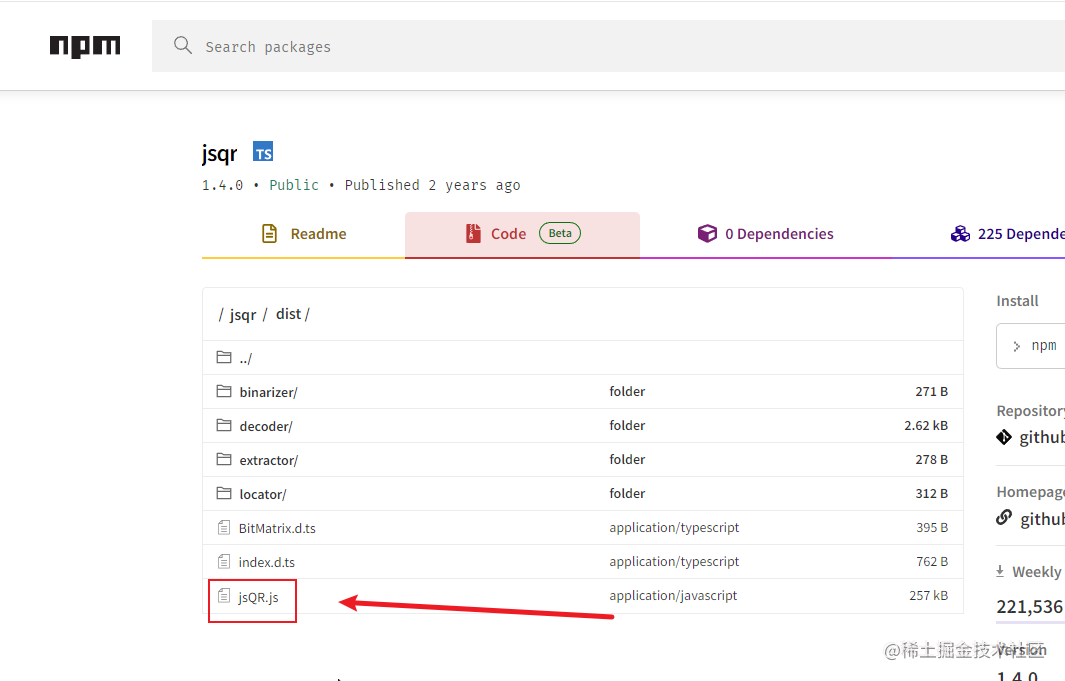Click the 395 B size of BitMatrix.d.ts

[x=932, y=528]
